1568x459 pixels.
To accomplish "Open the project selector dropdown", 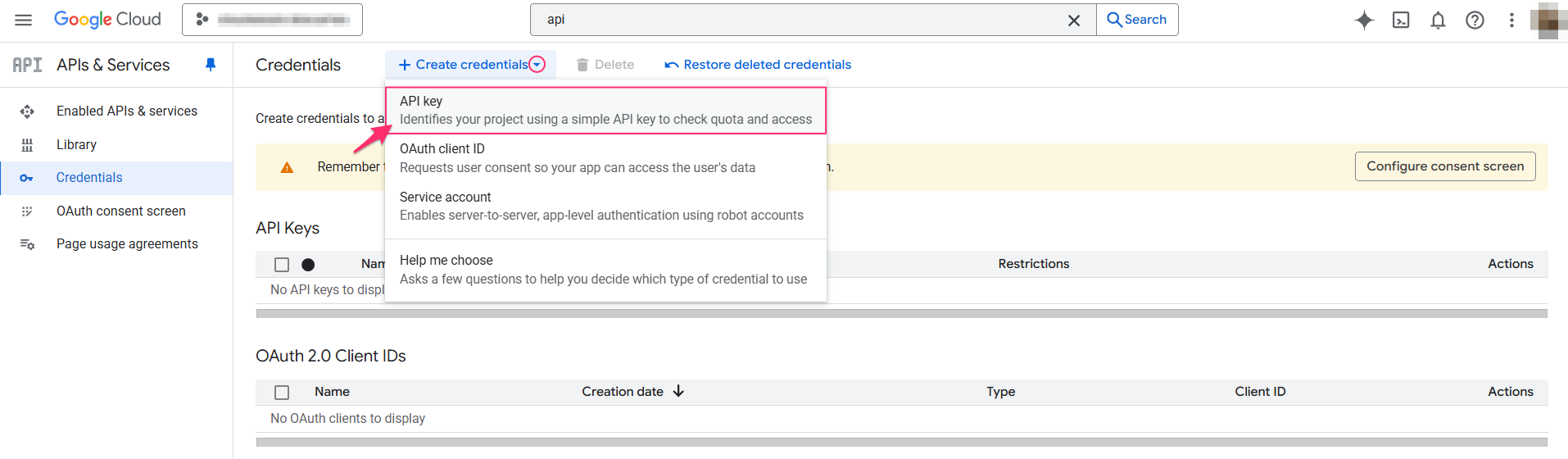I will click(x=272, y=20).
